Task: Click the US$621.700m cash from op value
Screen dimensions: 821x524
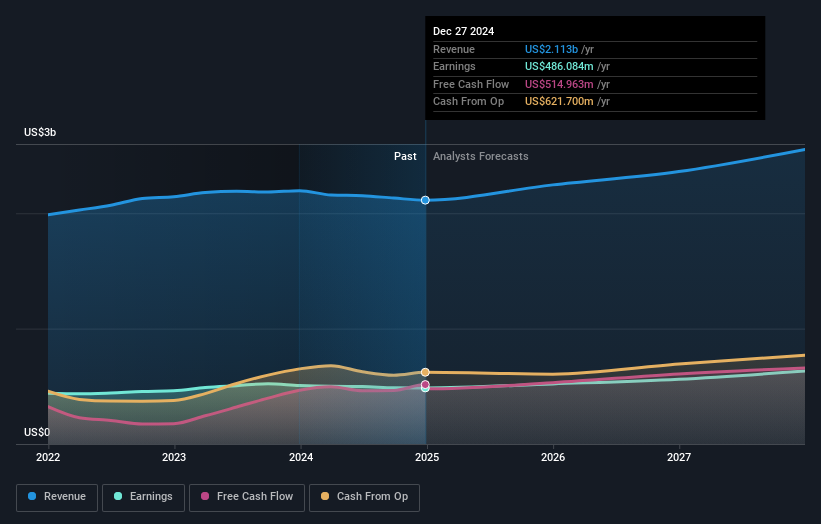Action: [x=559, y=102]
